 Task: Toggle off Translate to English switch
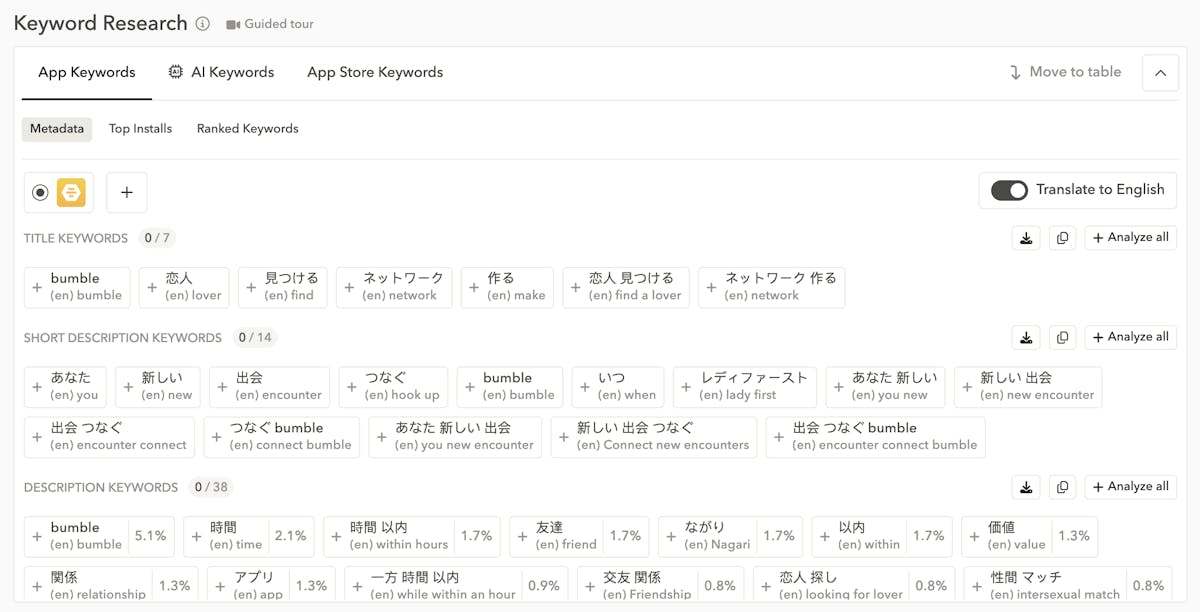tap(1009, 190)
